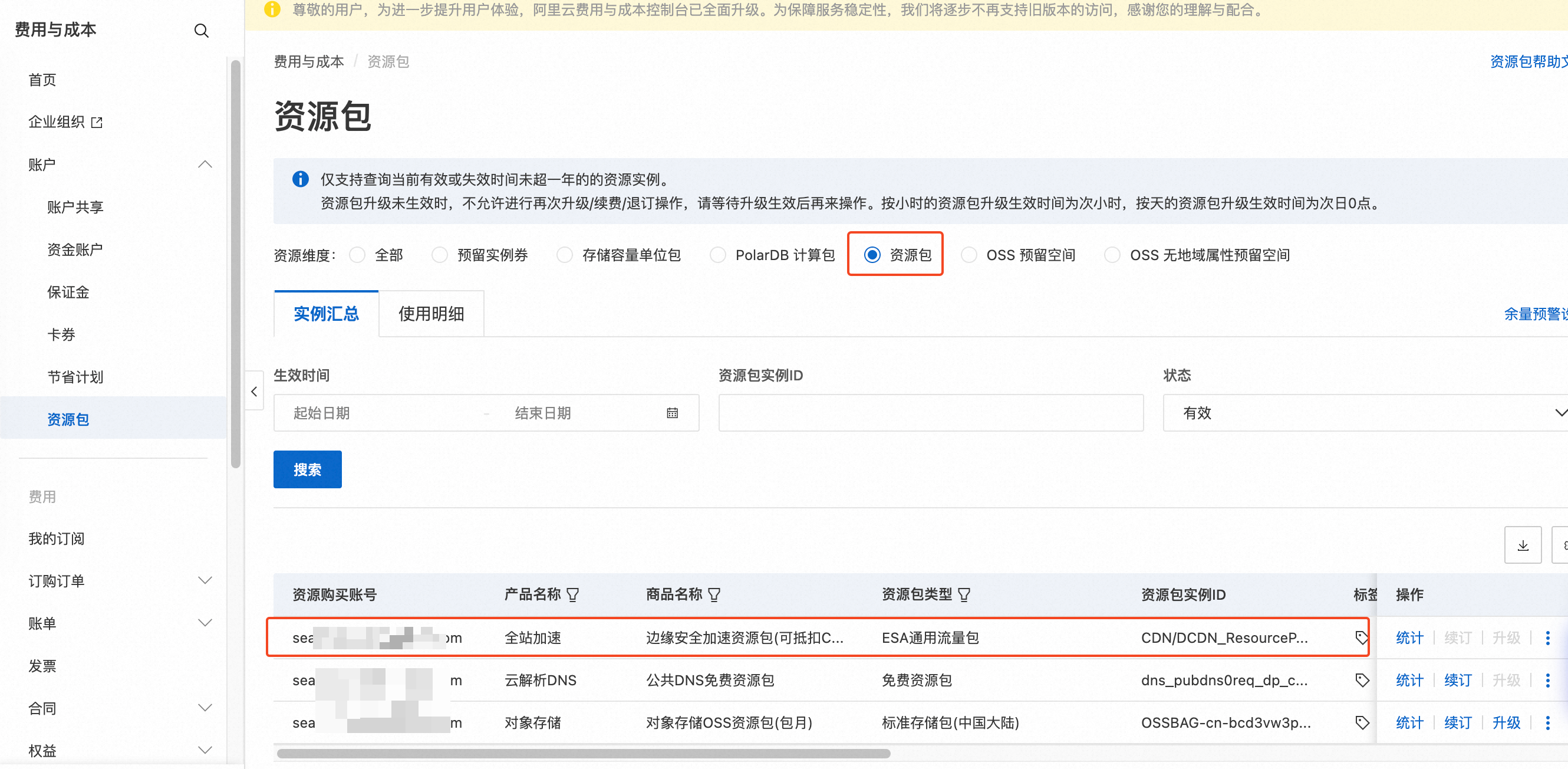Click the filter icon next to 资源包类型
The width and height of the screenshot is (1568, 769).
point(964,594)
